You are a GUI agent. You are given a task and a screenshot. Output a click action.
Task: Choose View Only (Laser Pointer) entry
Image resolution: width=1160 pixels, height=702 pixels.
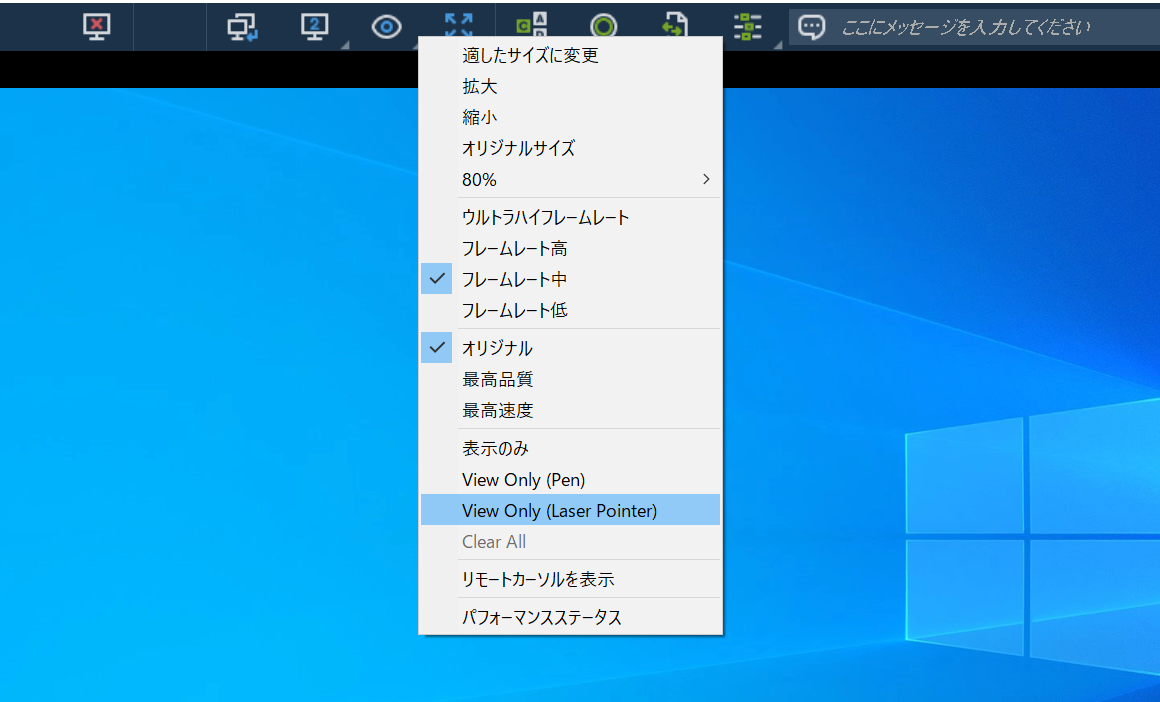tap(570, 510)
